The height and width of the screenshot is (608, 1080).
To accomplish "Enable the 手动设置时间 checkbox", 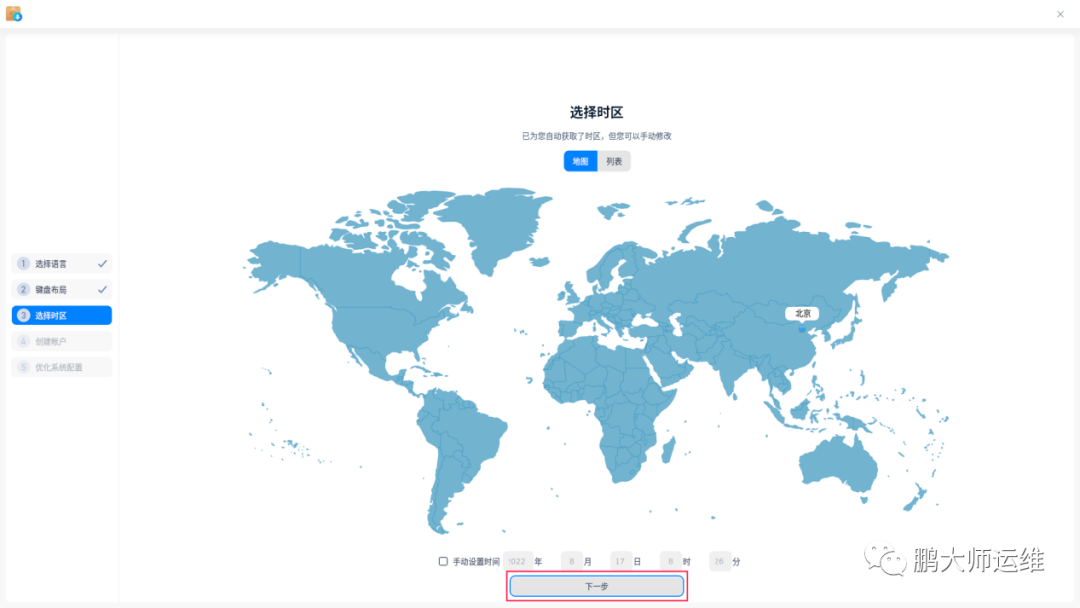I will click(x=443, y=561).
